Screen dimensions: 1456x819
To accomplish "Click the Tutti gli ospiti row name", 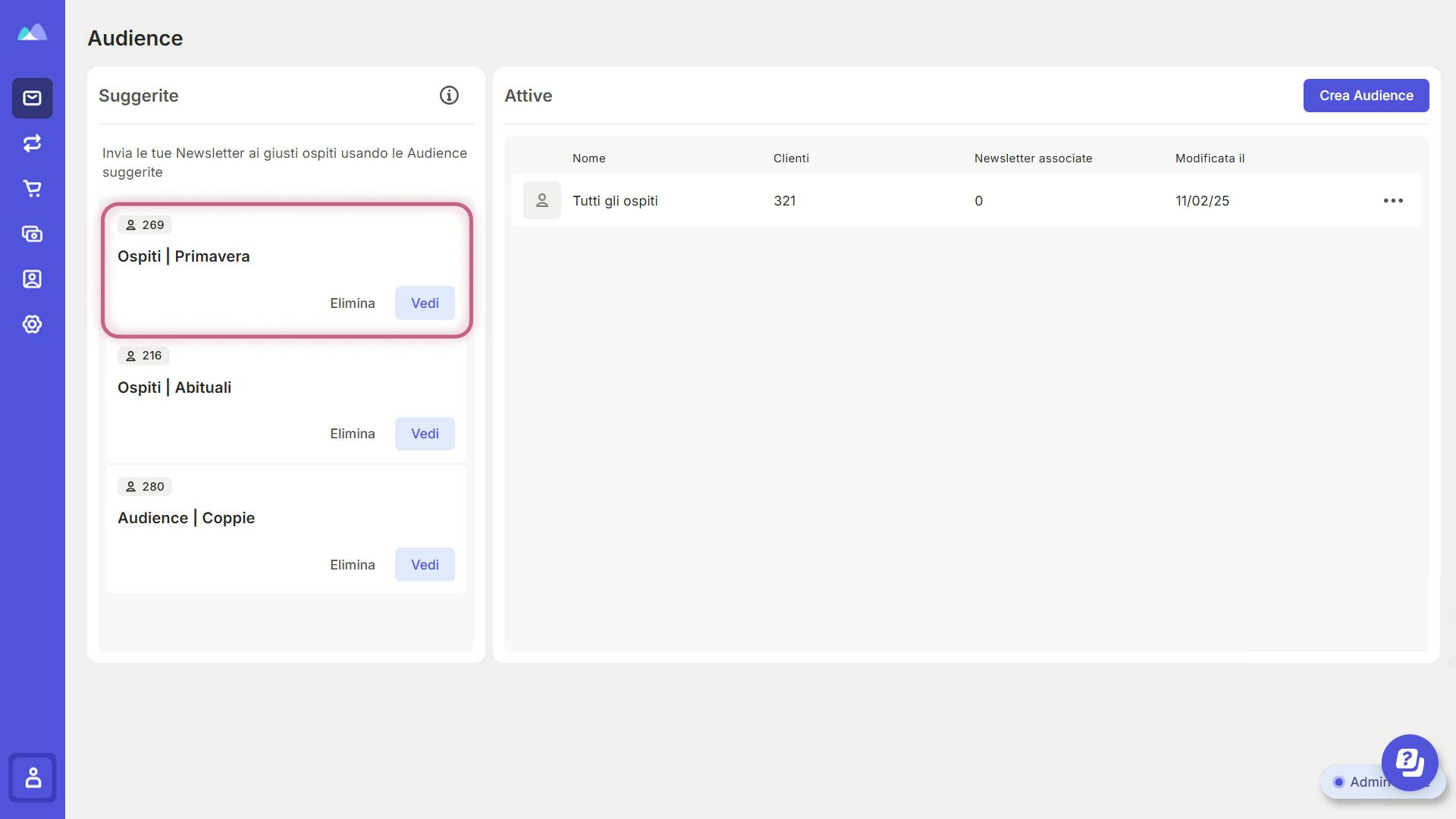I will (x=615, y=201).
